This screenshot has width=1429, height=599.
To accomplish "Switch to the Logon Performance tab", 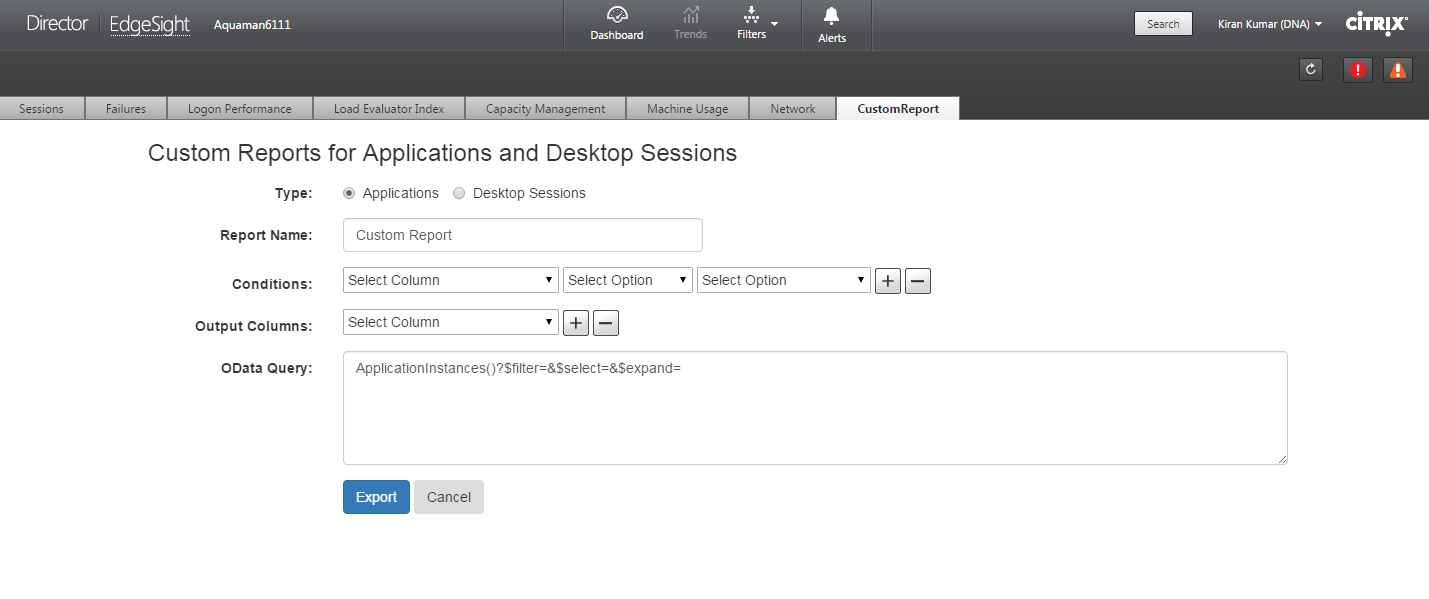I will (x=240, y=109).
